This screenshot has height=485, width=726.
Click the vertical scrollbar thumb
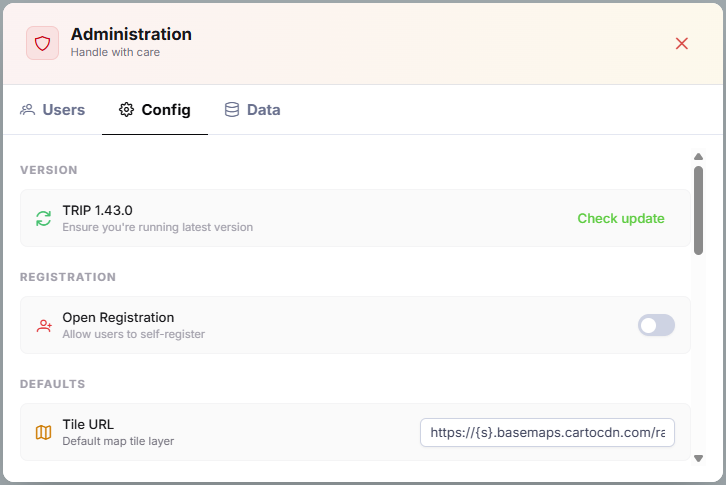tap(698, 205)
